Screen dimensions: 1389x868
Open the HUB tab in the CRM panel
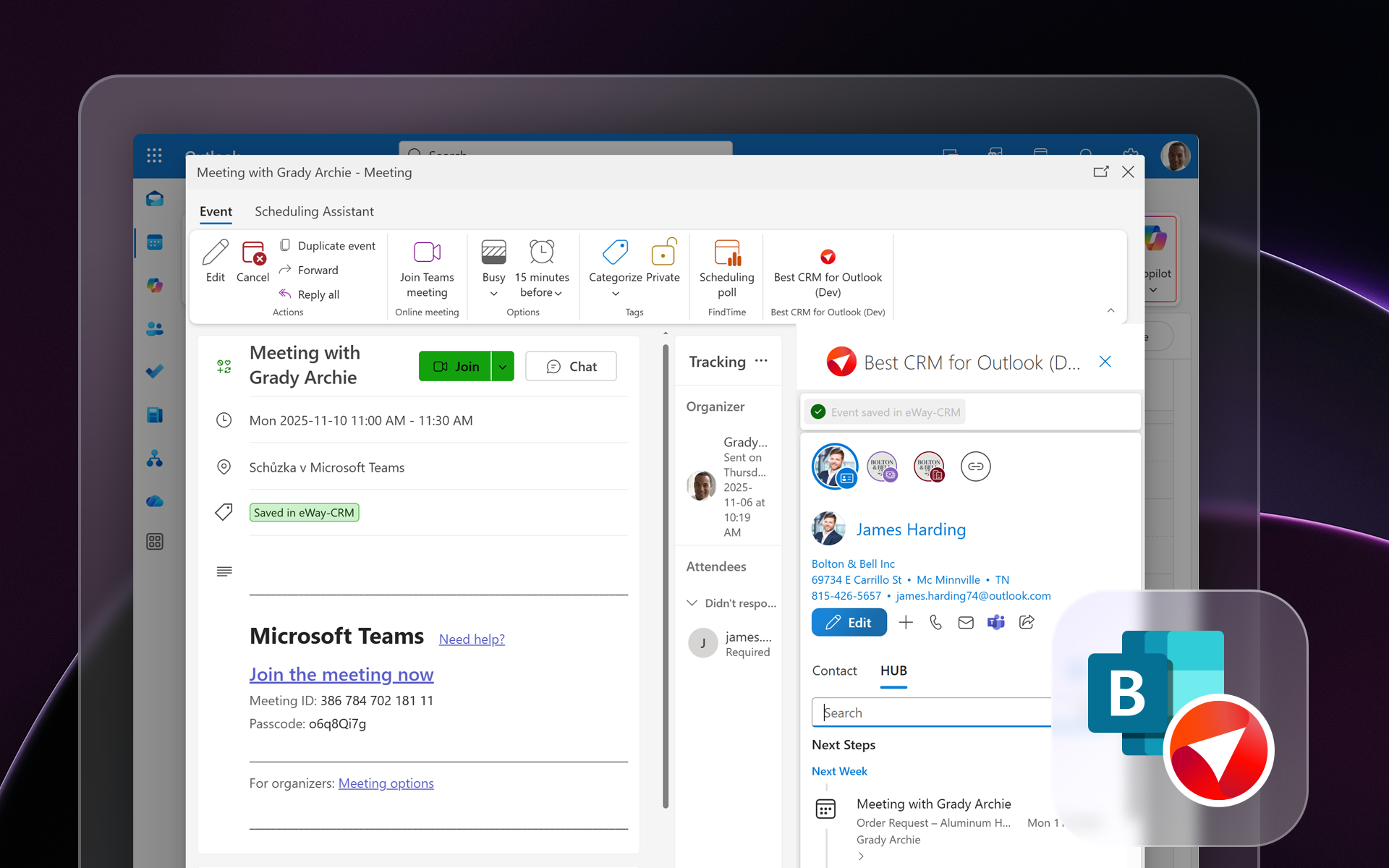point(893,671)
